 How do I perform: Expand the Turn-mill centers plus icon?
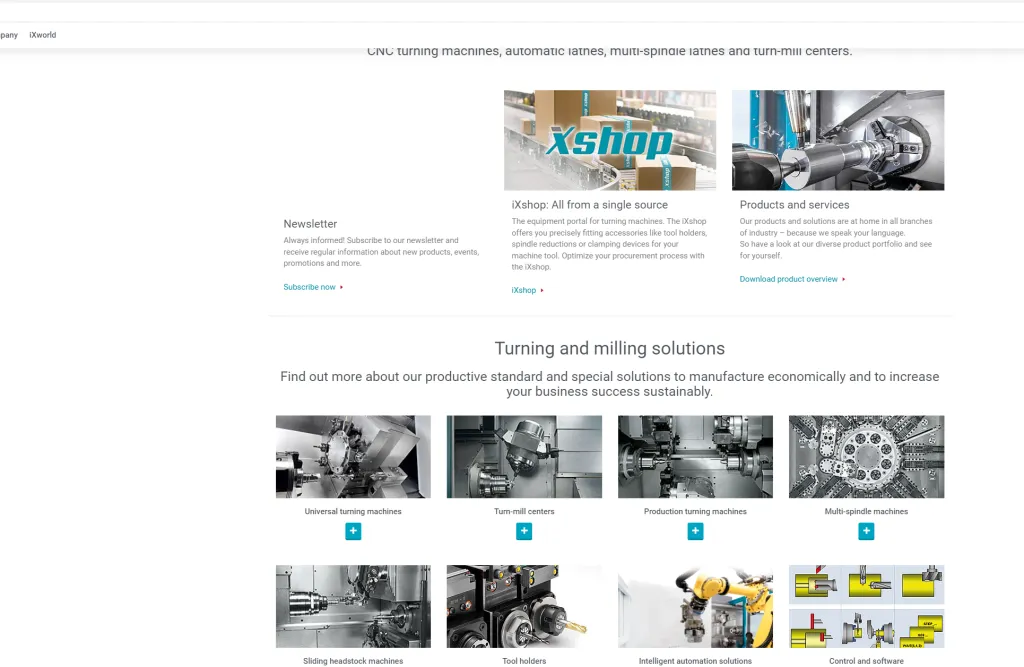click(524, 531)
